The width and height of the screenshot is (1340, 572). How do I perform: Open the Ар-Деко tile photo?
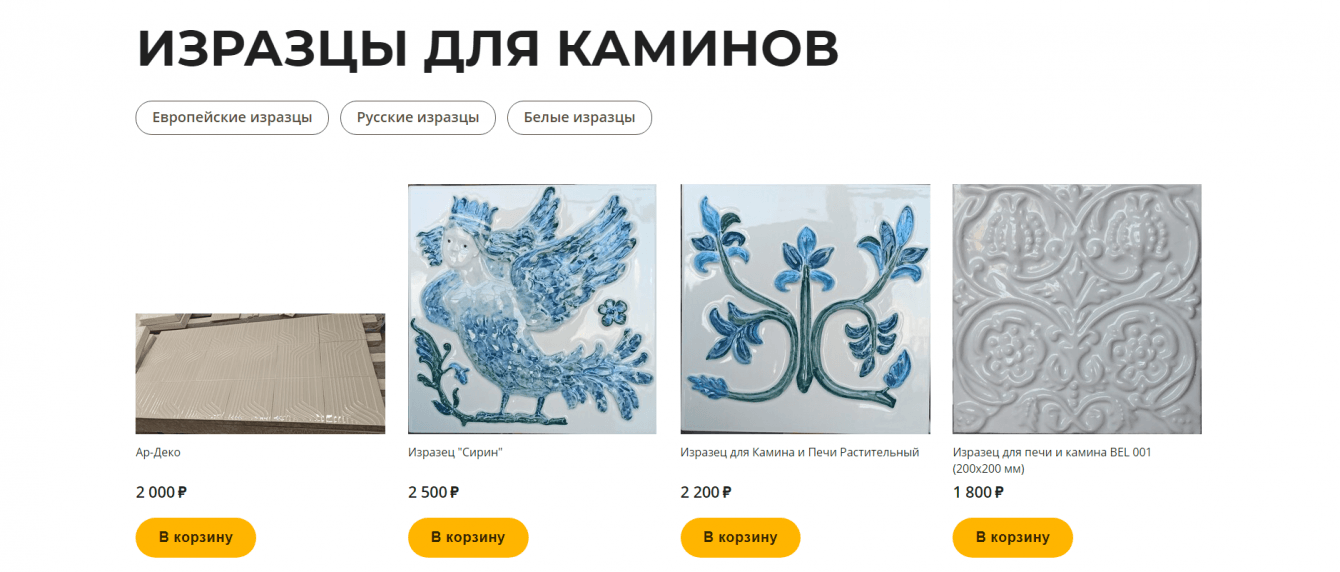(260, 373)
